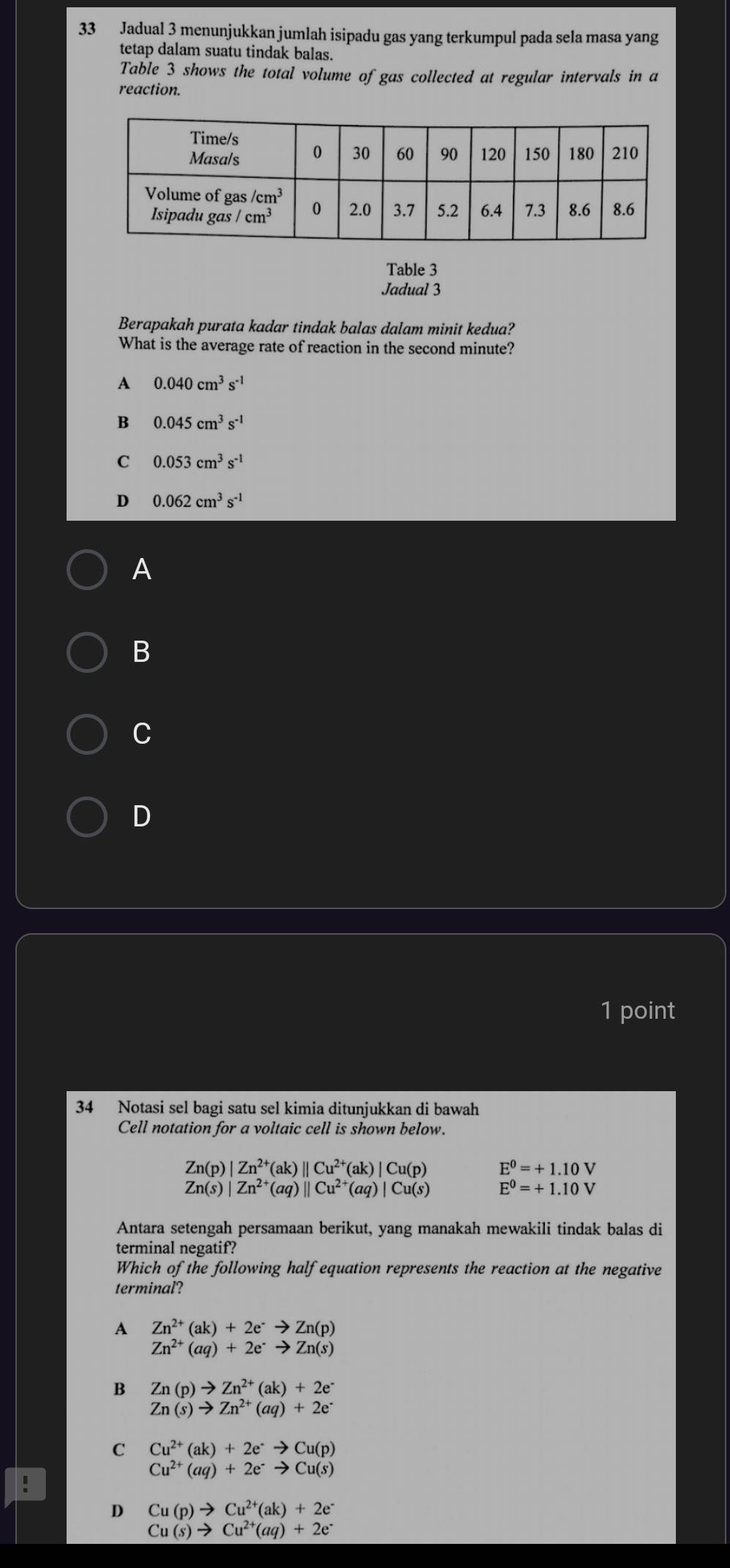
Task: Click the letter A answer label
Action: point(142,570)
